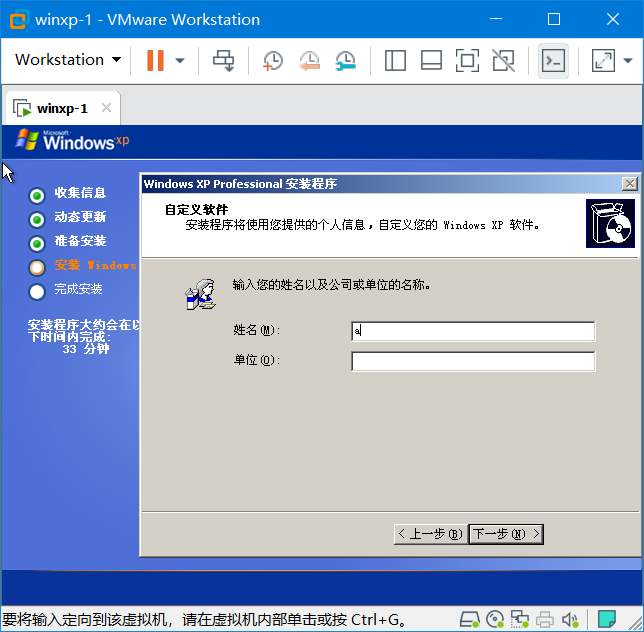The image size is (644, 632).
Task: Expand the stretch display options arrow
Action: coord(628,61)
